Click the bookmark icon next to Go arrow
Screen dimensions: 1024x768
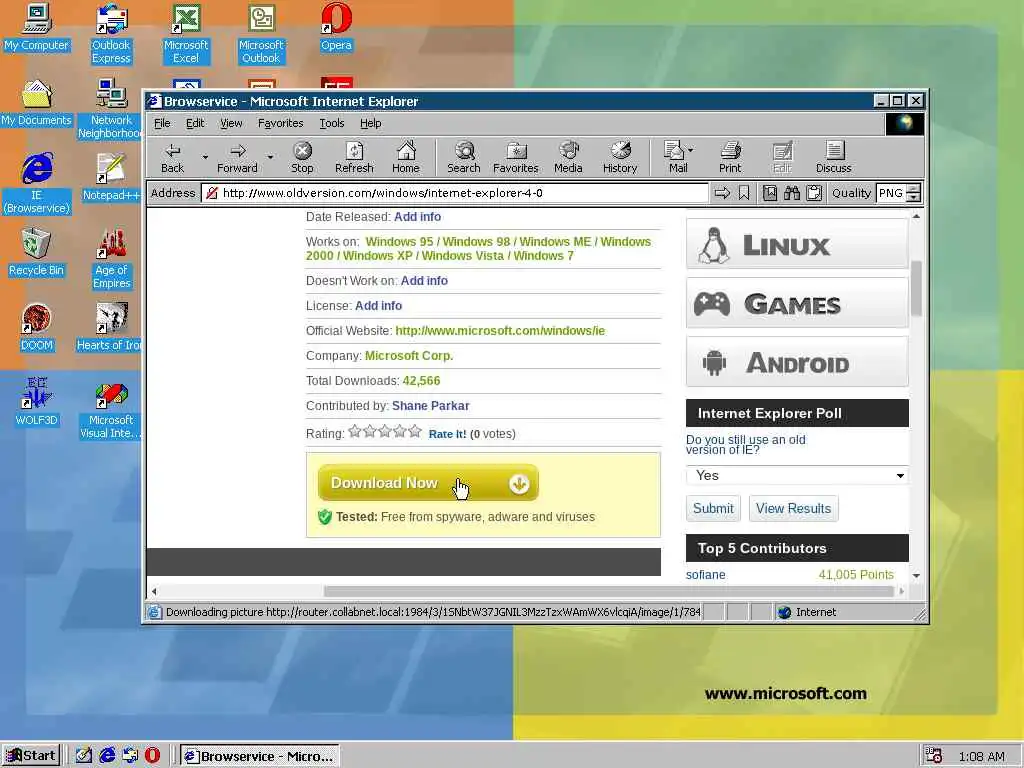pyautogui.click(x=744, y=193)
